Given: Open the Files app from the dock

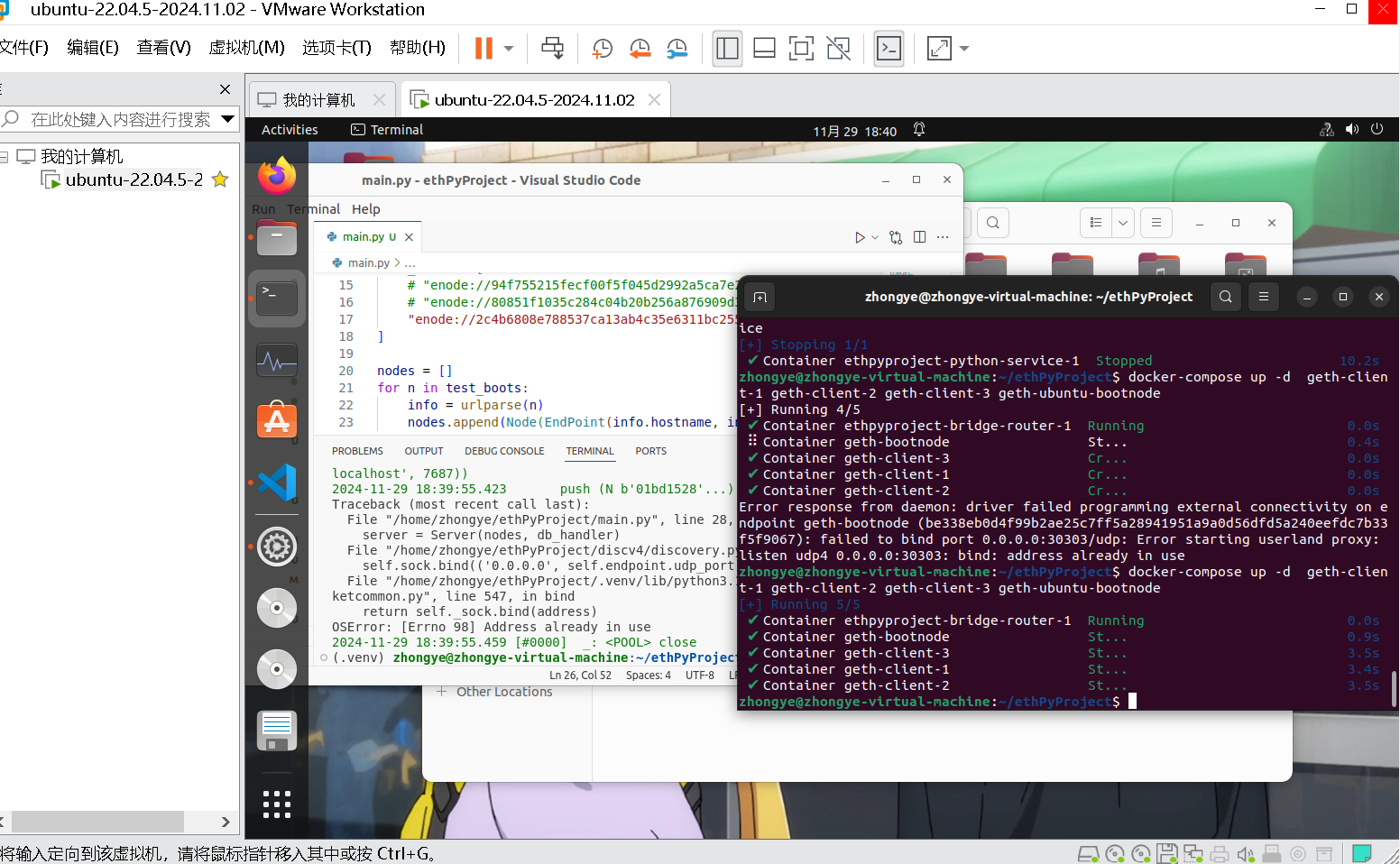Looking at the screenshot, I should tap(277, 238).
